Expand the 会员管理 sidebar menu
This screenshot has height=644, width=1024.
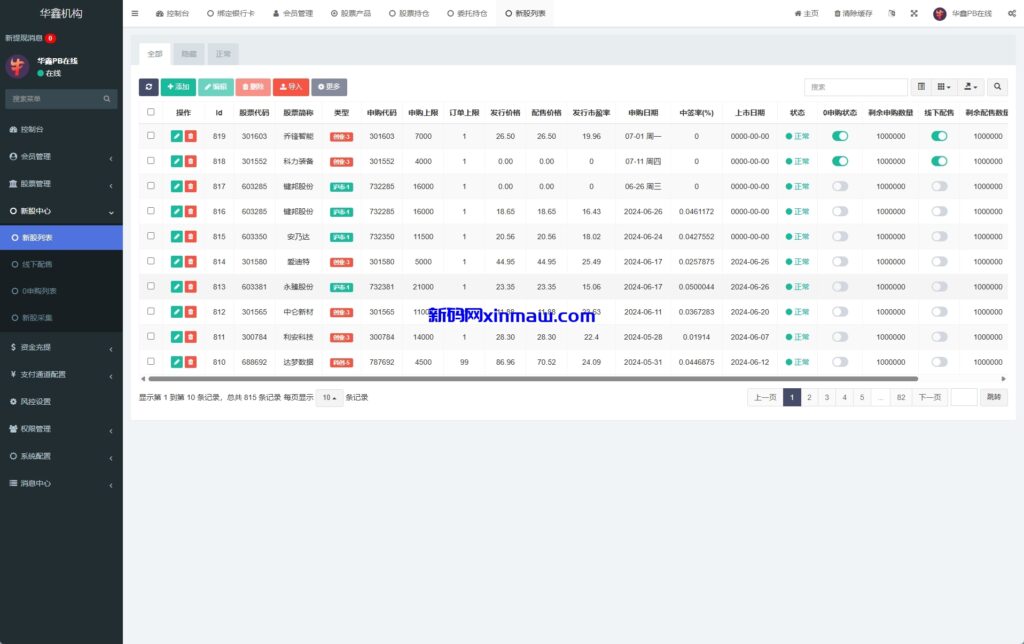click(x=61, y=157)
